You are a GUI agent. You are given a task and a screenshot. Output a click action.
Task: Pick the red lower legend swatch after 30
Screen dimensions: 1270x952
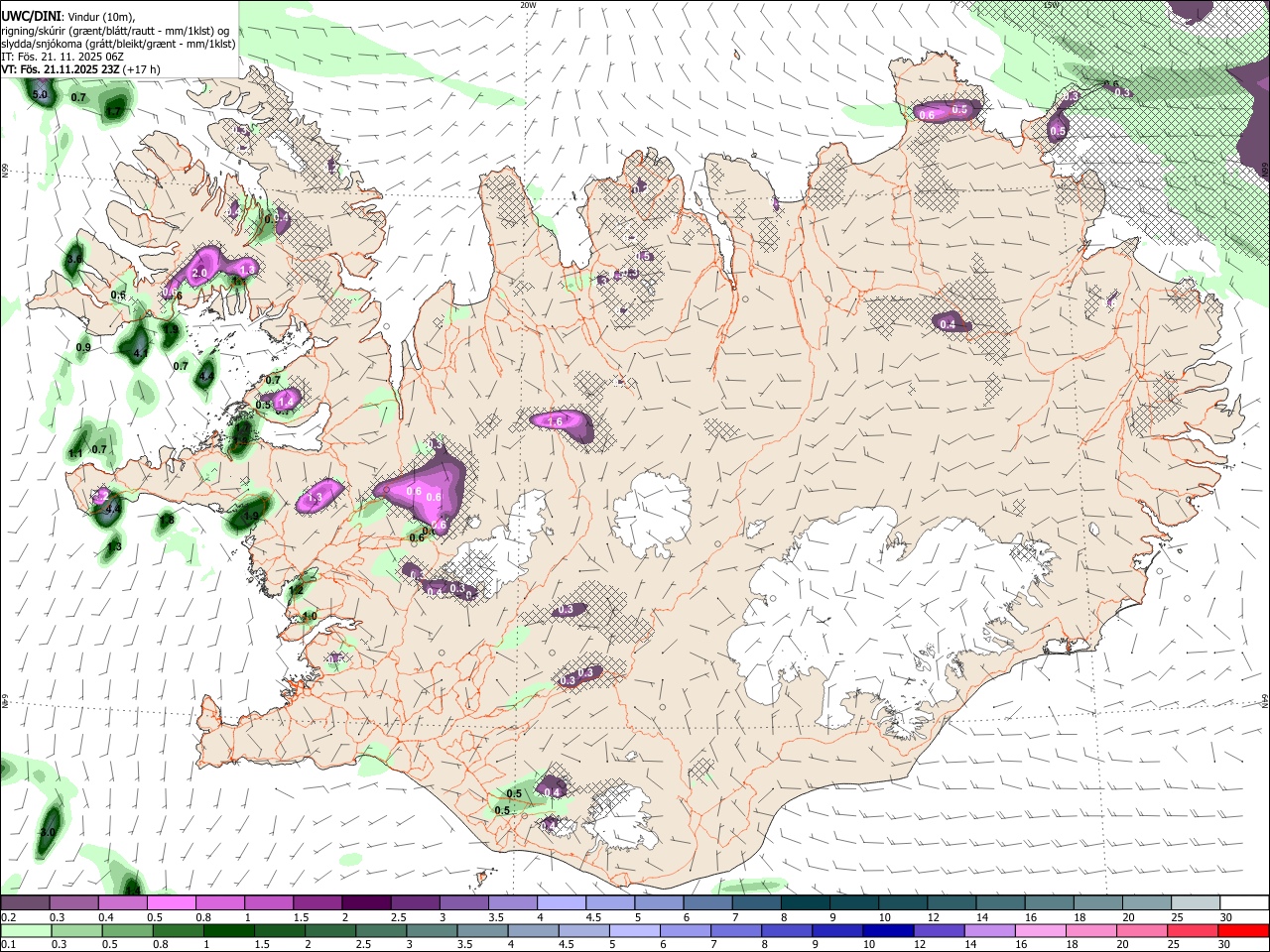(x=1242, y=931)
